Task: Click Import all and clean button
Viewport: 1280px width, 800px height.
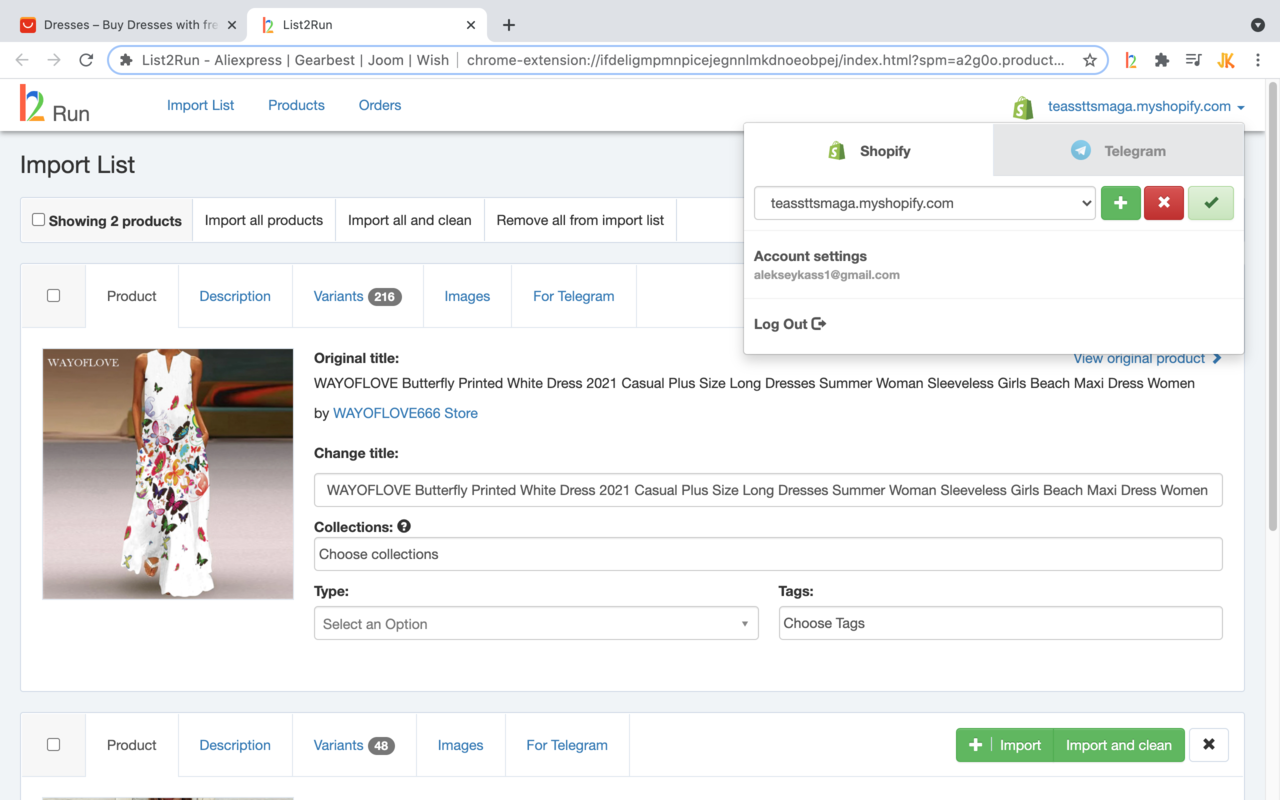Action: (x=410, y=220)
